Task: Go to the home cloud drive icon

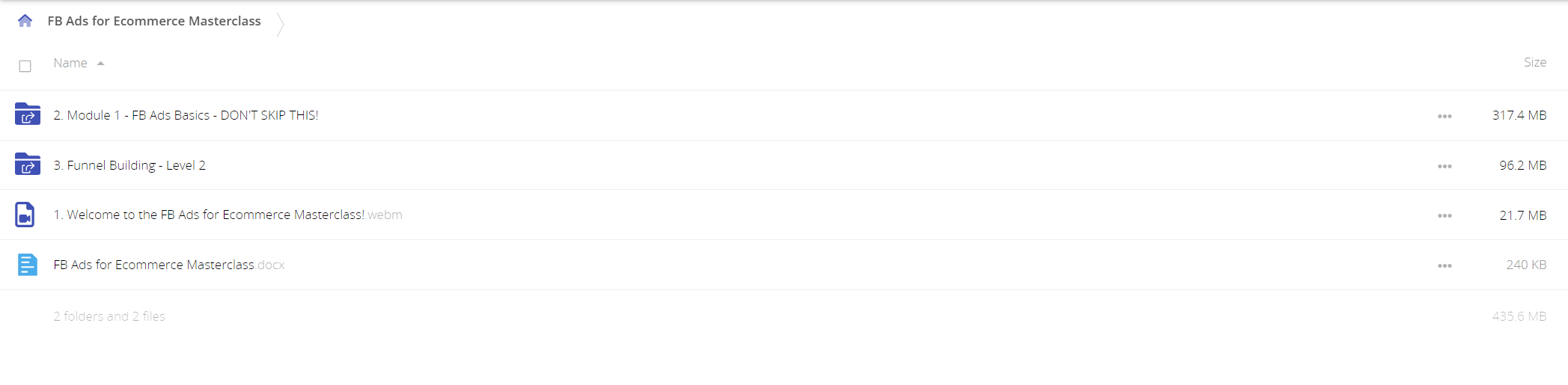Action: 25,21
